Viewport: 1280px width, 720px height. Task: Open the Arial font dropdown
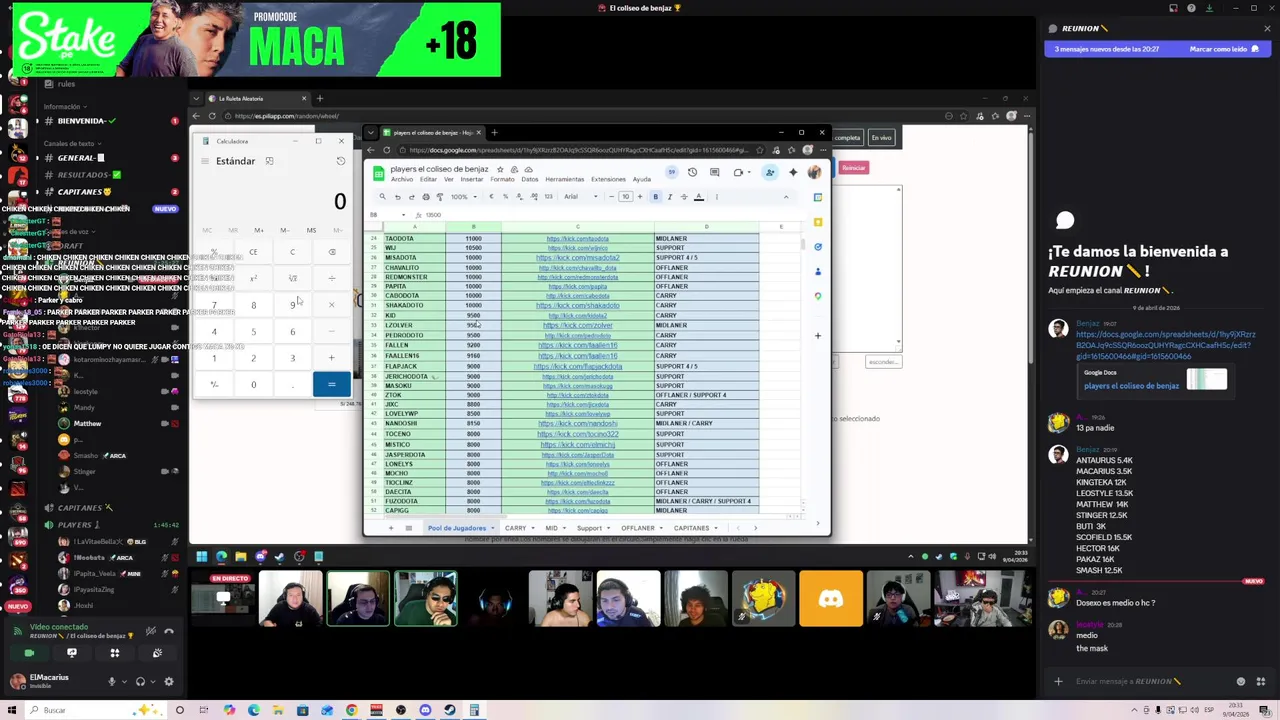pyautogui.click(x=580, y=197)
